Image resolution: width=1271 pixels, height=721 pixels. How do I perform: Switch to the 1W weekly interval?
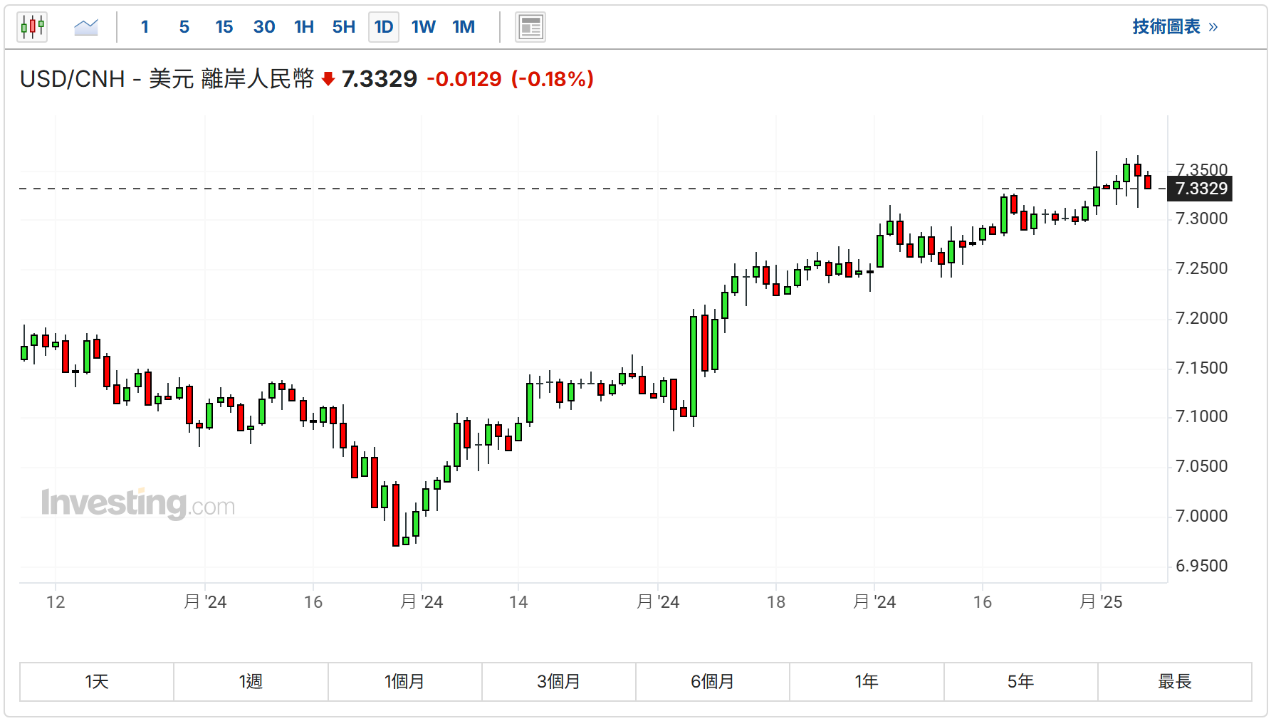tap(423, 27)
